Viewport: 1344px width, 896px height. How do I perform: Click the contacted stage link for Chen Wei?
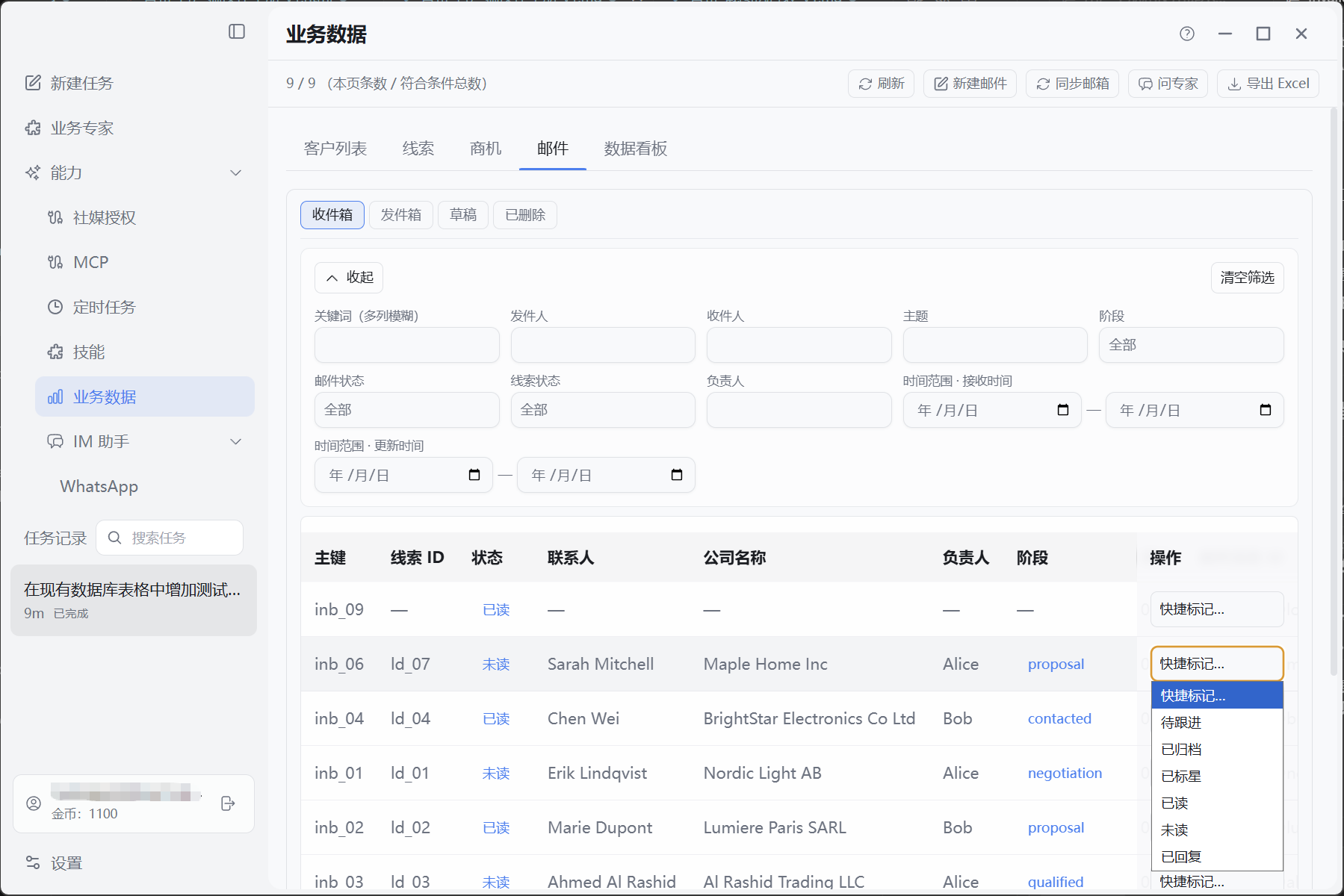tap(1059, 718)
